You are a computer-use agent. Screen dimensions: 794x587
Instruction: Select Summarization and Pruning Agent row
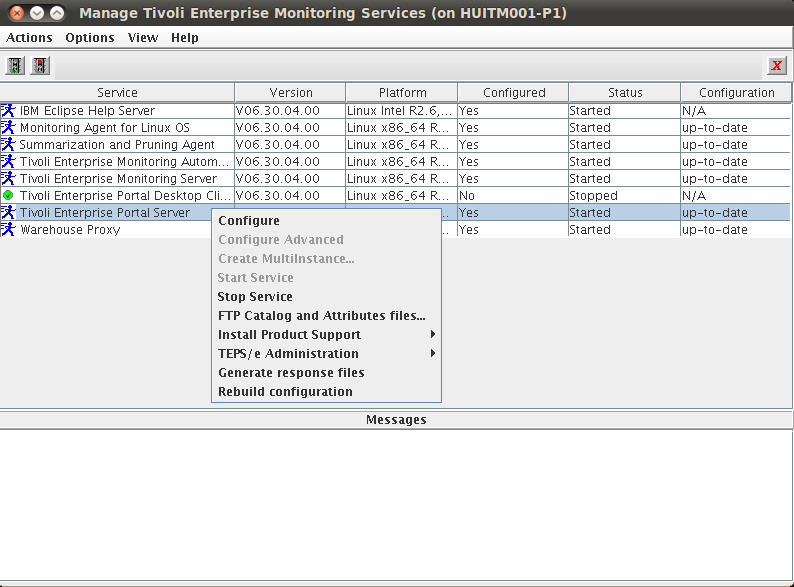pyautogui.click(x=395, y=144)
